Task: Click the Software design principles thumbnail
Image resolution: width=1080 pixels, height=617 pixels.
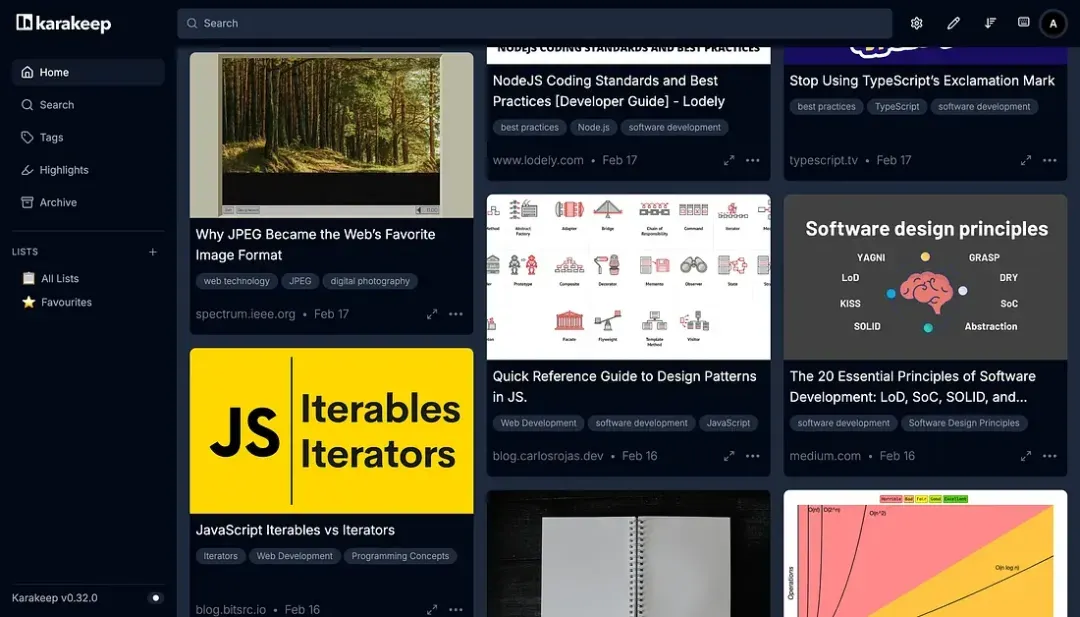Action: (x=925, y=277)
